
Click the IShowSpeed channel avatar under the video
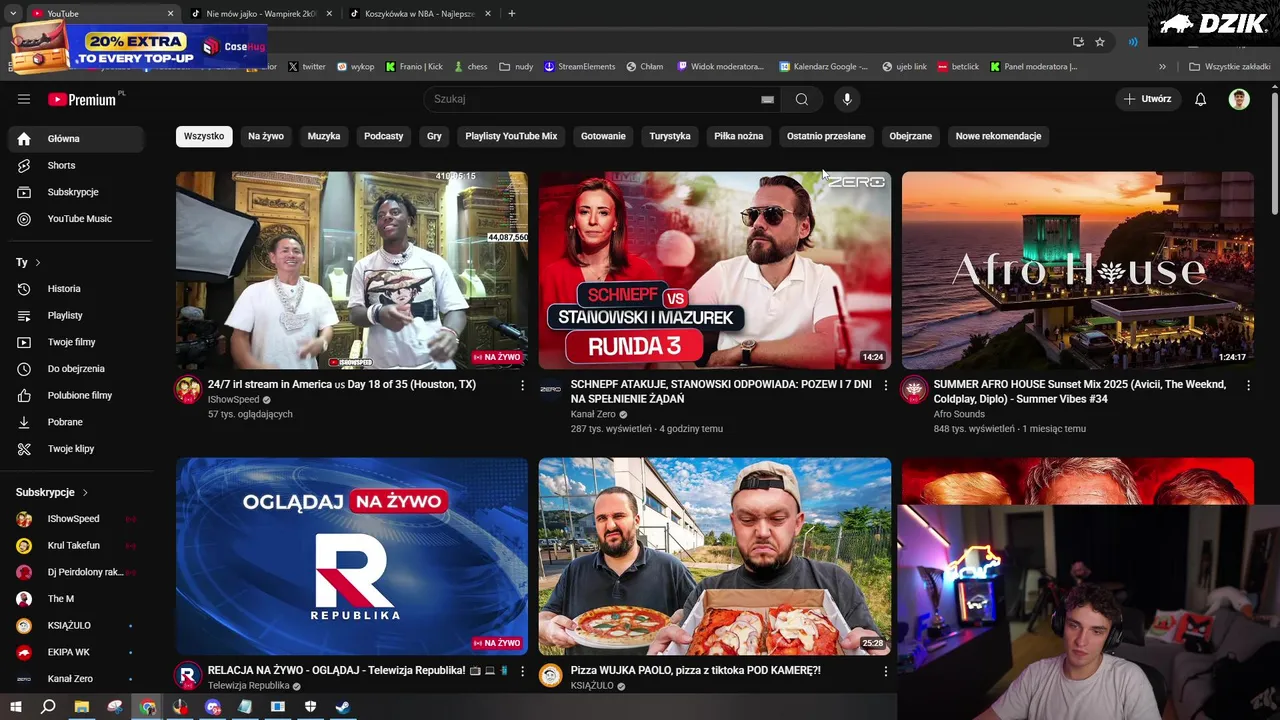(188, 390)
